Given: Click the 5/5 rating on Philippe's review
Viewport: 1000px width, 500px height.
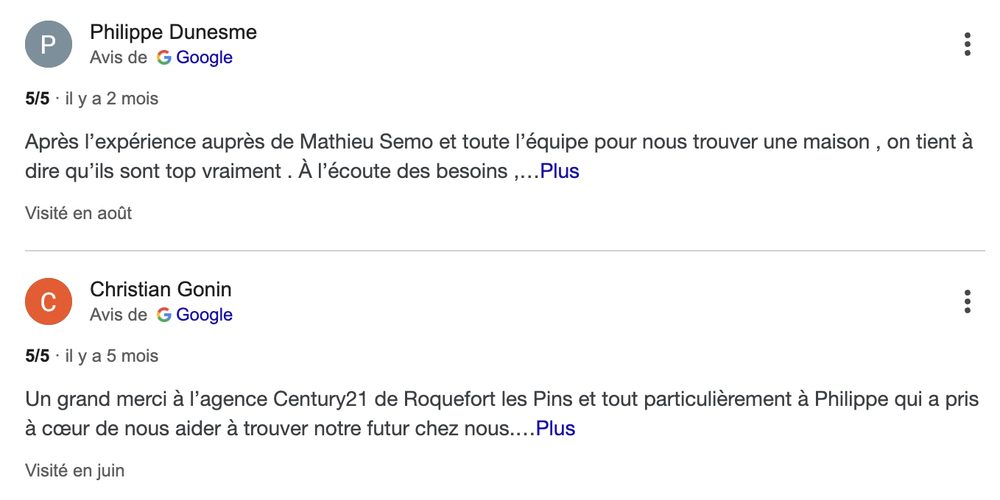Looking at the screenshot, I should point(37,99).
